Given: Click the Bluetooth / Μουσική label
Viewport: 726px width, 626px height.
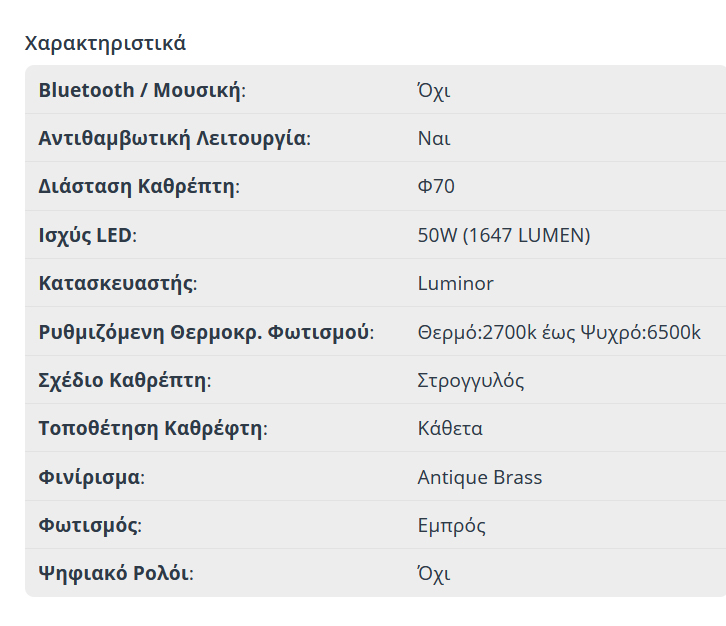Looking at the screenshot, I should coord(141,90).
